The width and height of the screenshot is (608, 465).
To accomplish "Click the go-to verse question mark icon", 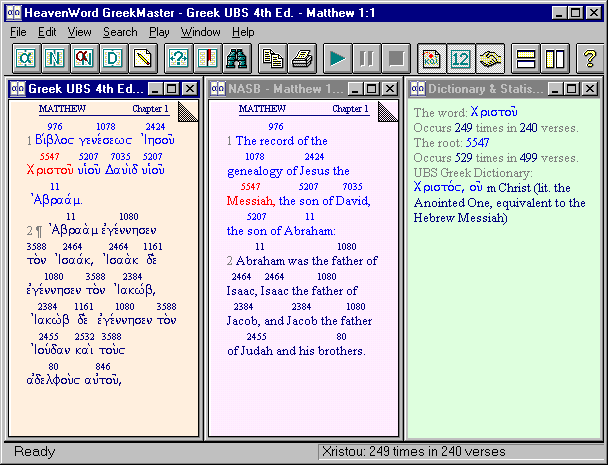I will pos(178,59).
